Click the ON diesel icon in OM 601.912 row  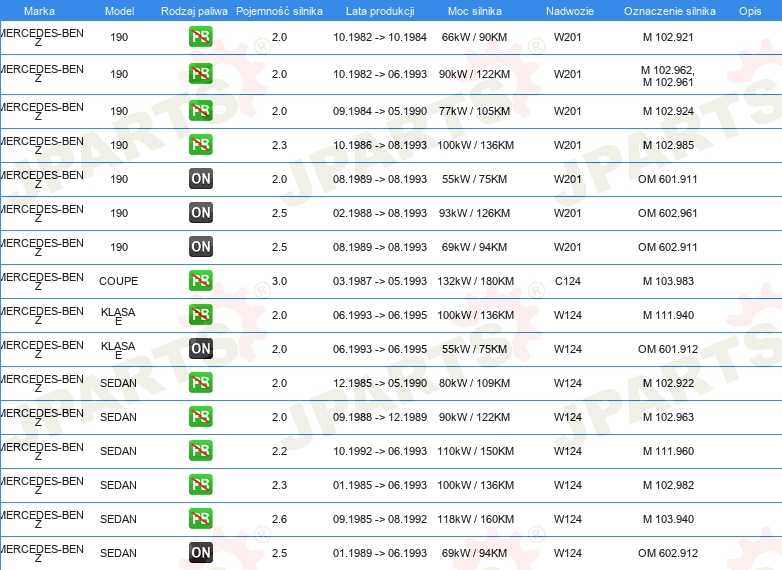[x=201, y=349]
